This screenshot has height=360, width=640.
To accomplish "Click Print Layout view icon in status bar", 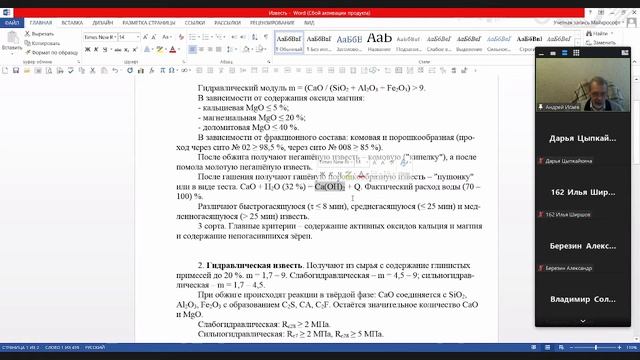I will [x=547, y=347].
